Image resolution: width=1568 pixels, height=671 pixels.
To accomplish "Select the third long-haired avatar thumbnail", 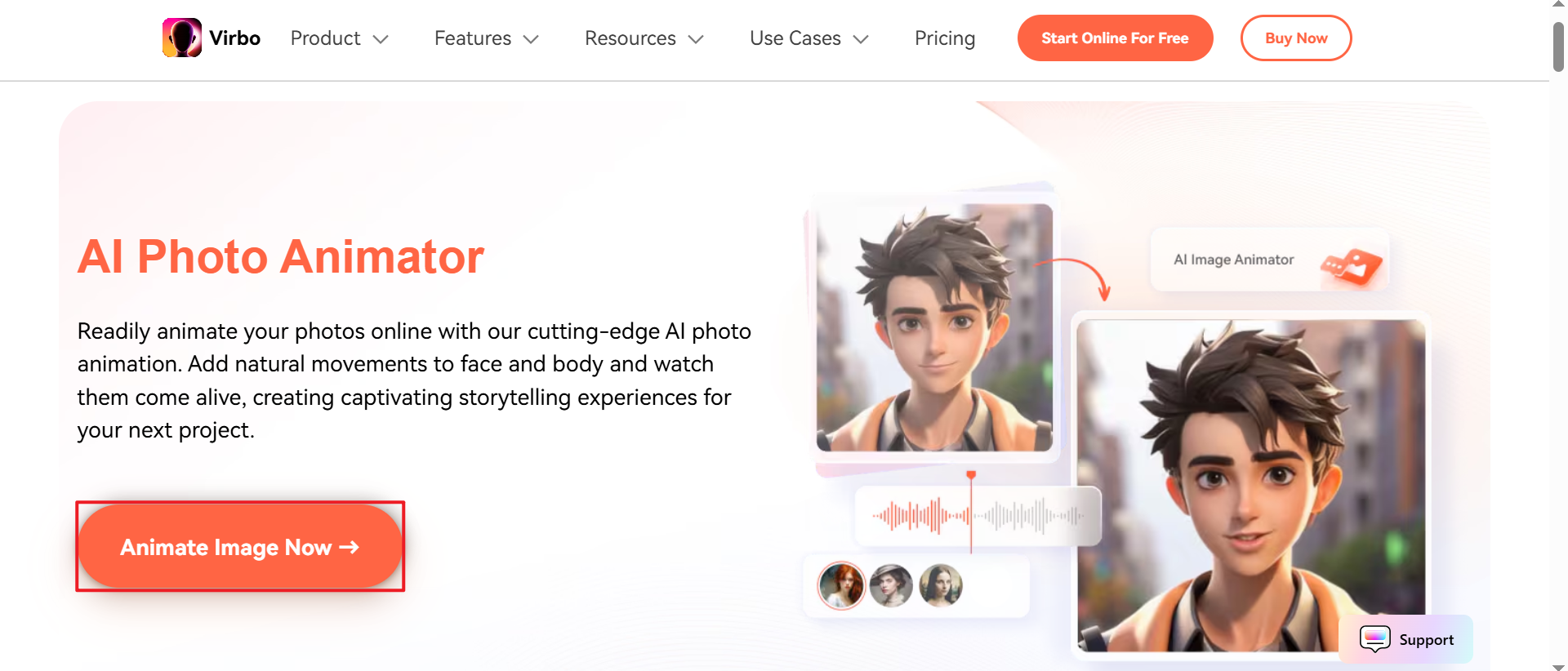I will coord(941,585).
